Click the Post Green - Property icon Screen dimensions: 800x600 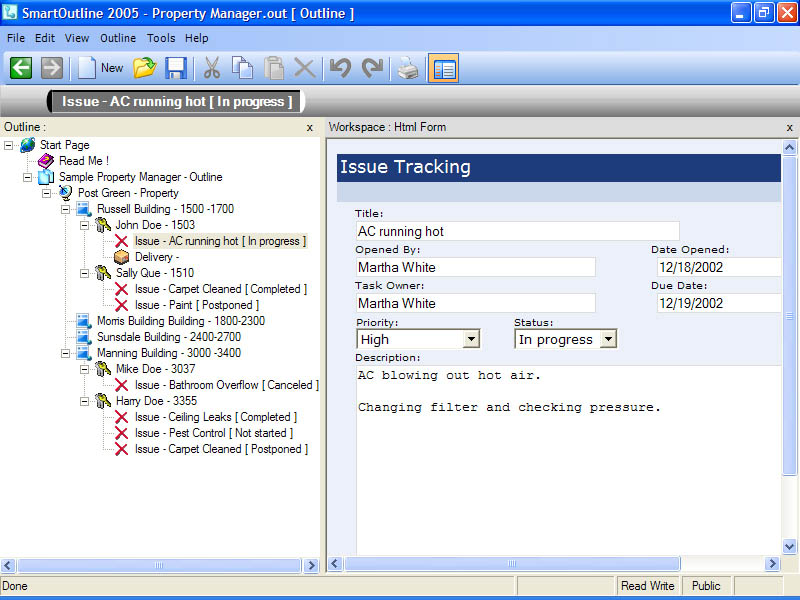pos(65,193)
